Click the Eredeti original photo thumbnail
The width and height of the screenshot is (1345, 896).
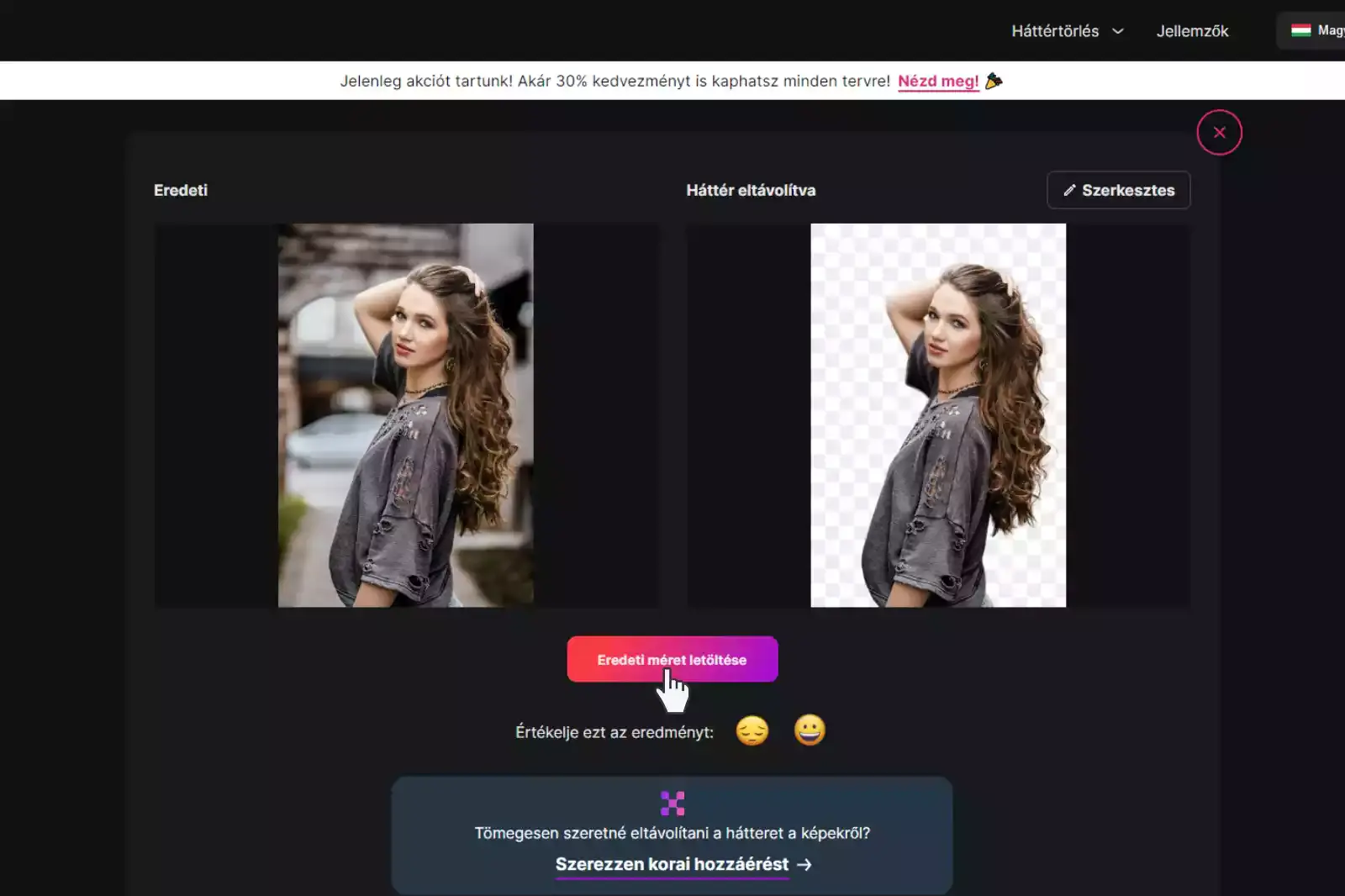pos(406,415)
